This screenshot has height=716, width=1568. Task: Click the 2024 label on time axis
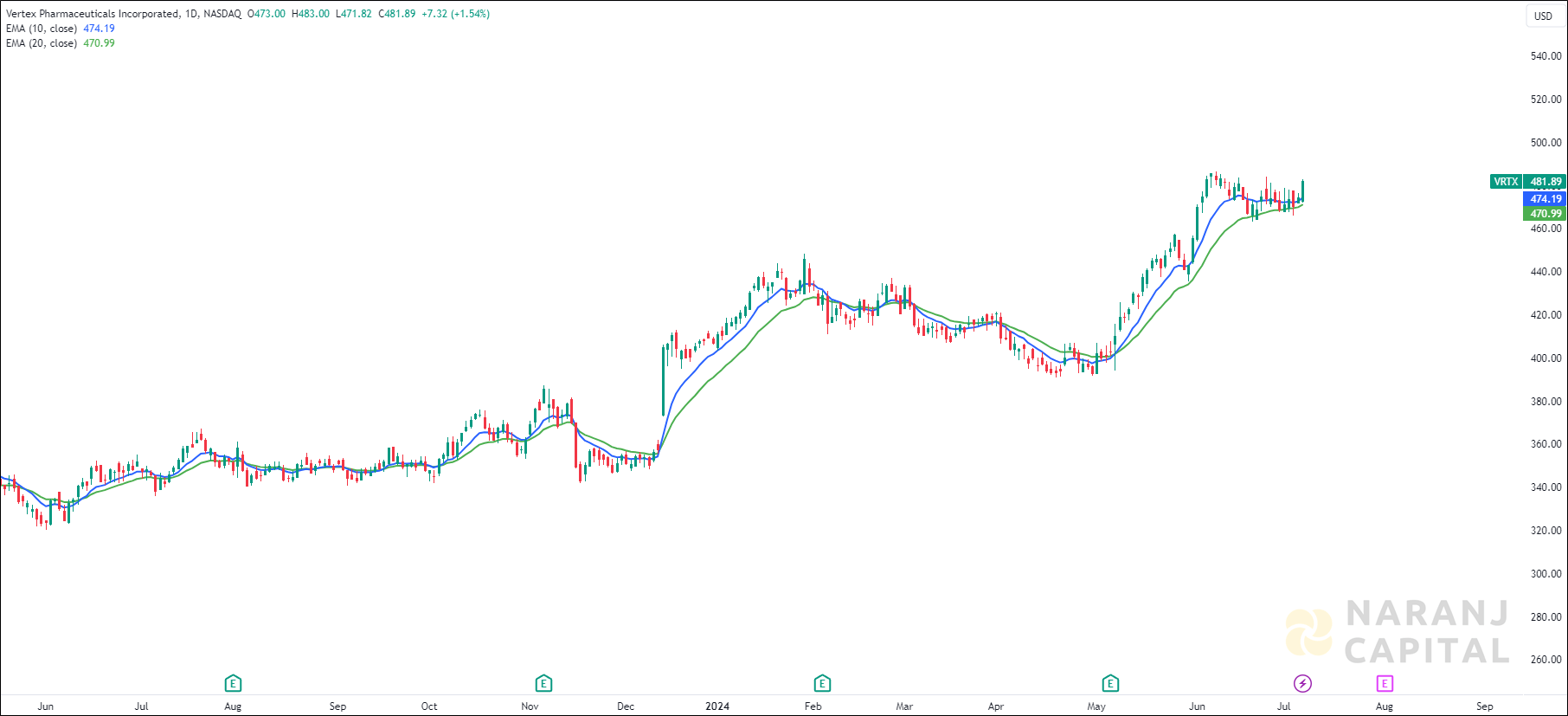(717, 706)
